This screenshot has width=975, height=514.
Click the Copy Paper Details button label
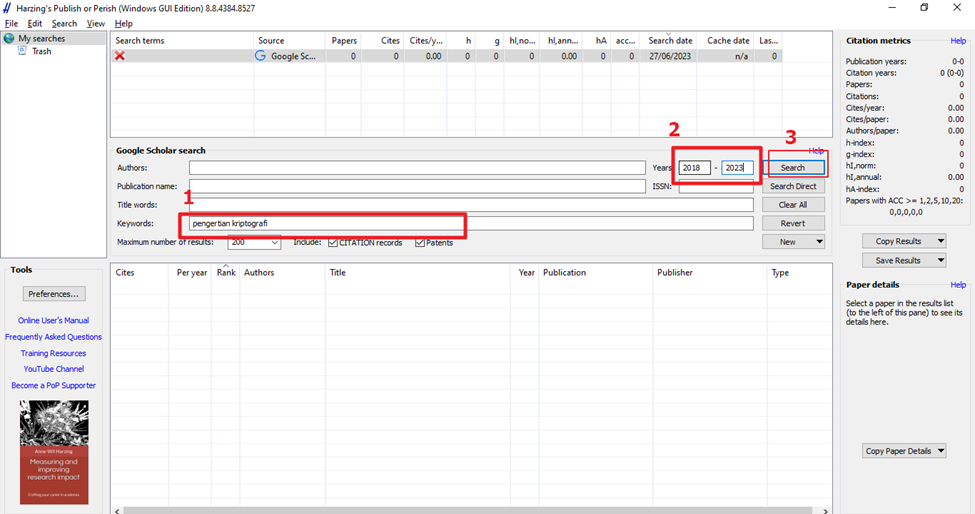coord(899,451)
